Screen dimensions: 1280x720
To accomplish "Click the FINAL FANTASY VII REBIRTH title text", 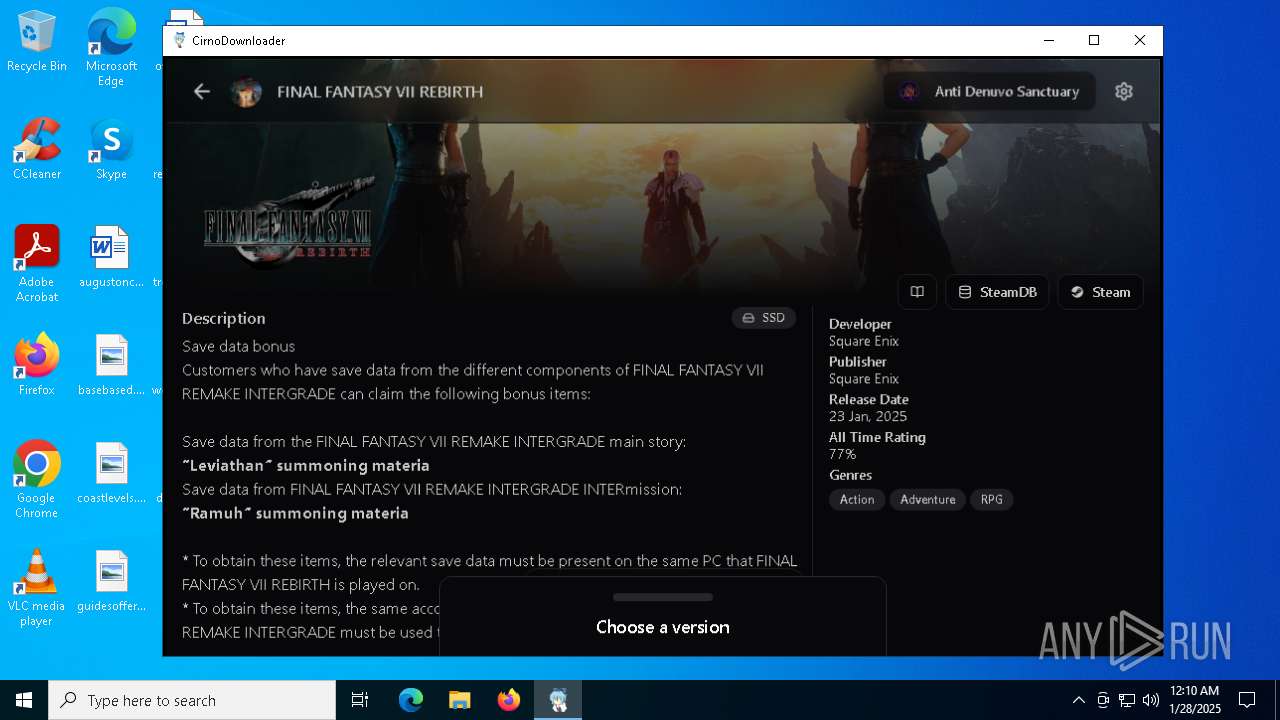I will tap(380, 91).
